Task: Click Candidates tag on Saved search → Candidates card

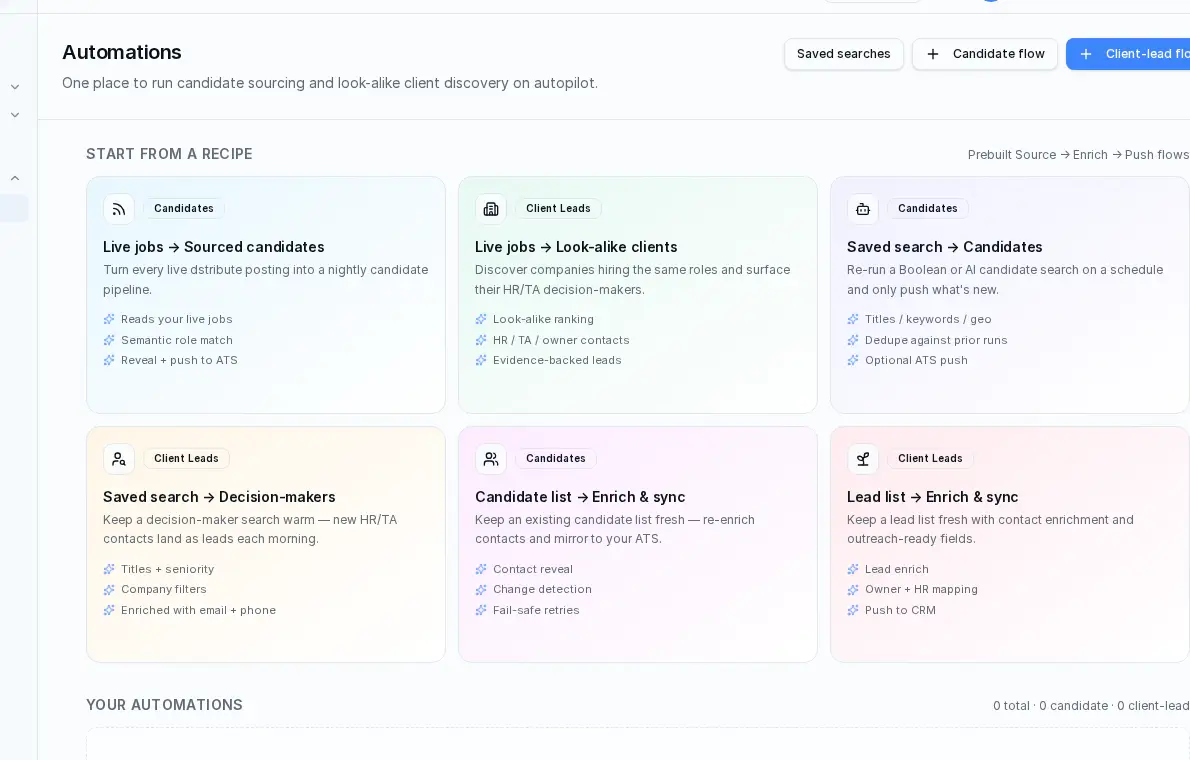Action: [927, 209]
